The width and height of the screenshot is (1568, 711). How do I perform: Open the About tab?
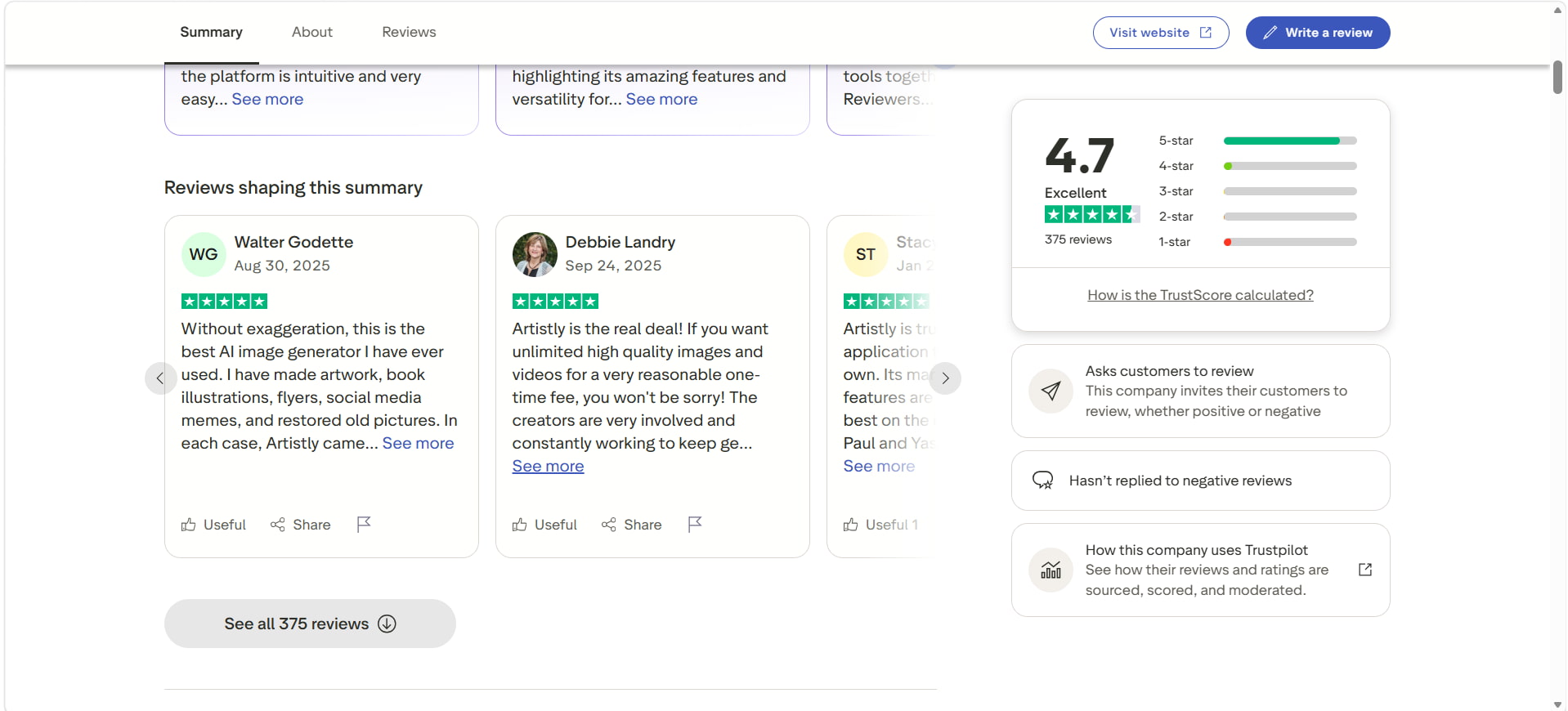[x=312, y=32]
